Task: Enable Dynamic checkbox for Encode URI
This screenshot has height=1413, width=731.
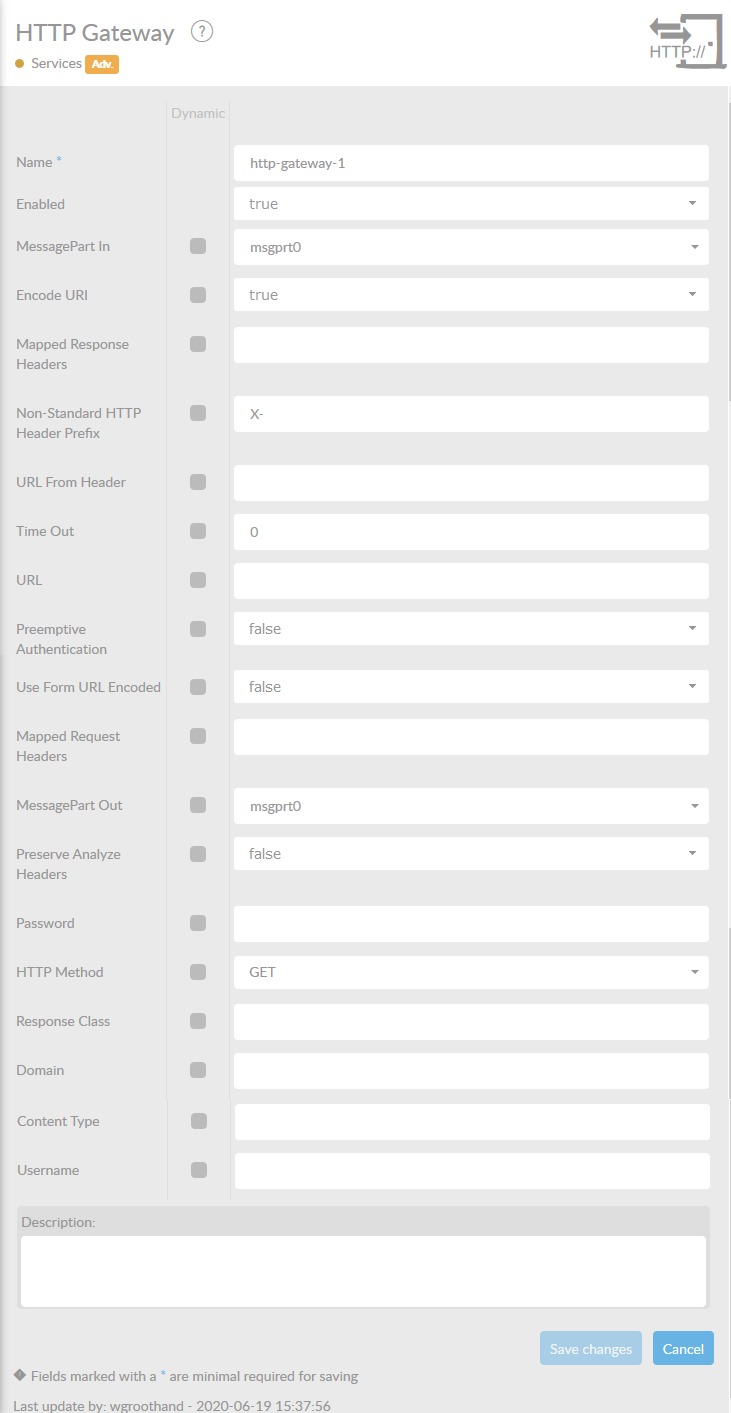Action: pos(198,295)
